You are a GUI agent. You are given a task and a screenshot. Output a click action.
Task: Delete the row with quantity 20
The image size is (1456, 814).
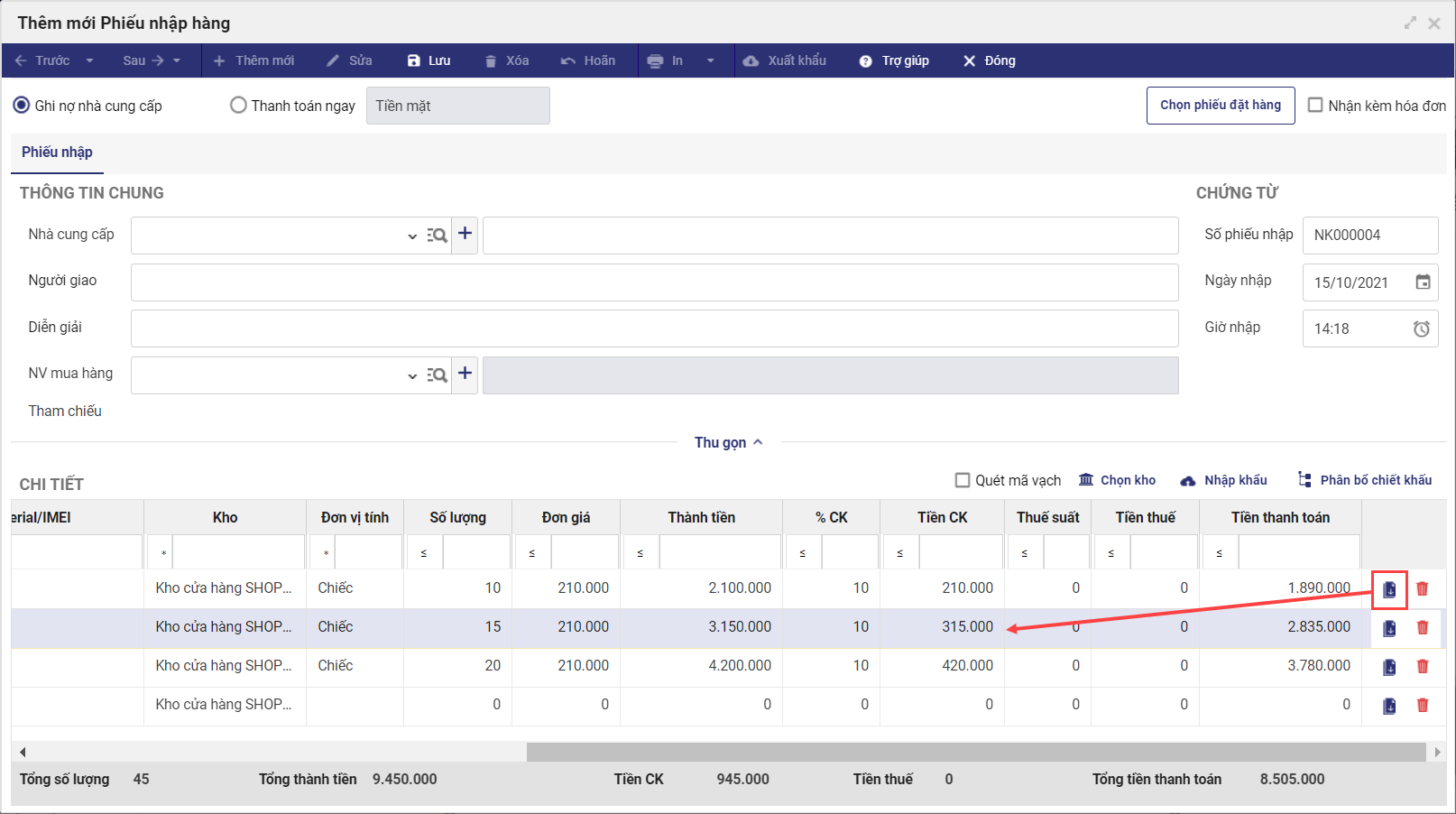tap(1423, 666)
